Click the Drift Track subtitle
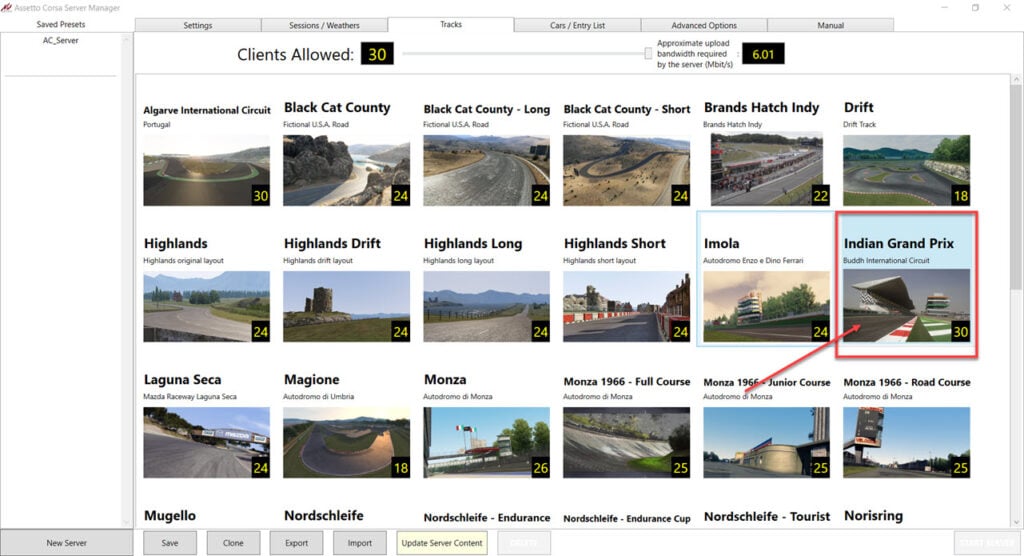 click(859, 124)
